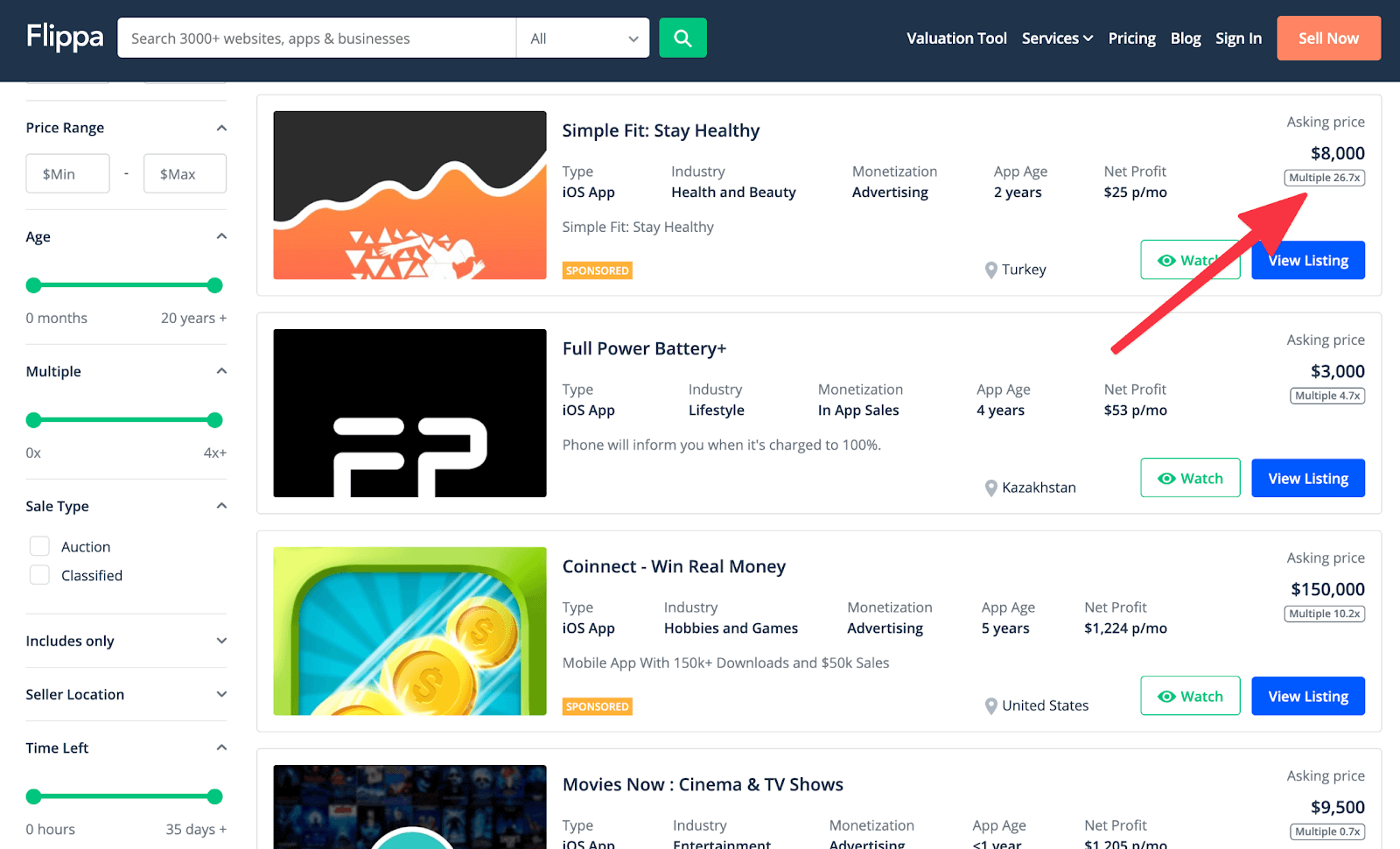Expand the Seller Location section
The width and height of the screenshot is (1400, 849).
[x=221, y=694]
